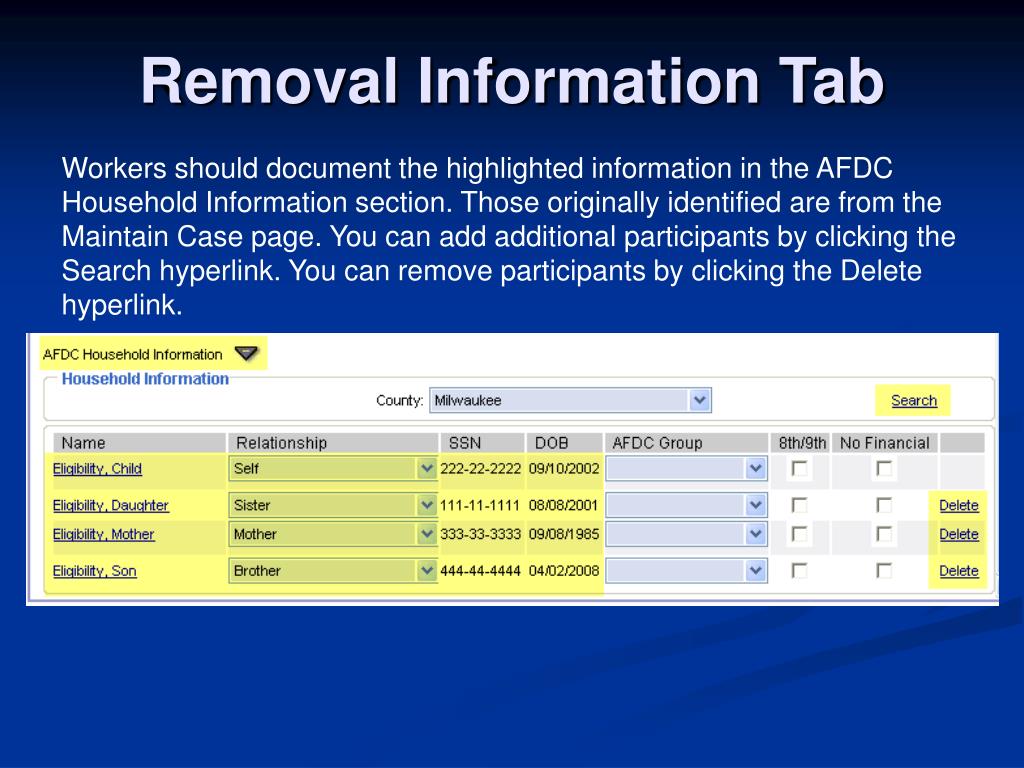Image resolution: width=1024 pixels, height=768 pixels.
Task: Select DOB 04/02/2008 cell
Action: click(x=564, y=570)
